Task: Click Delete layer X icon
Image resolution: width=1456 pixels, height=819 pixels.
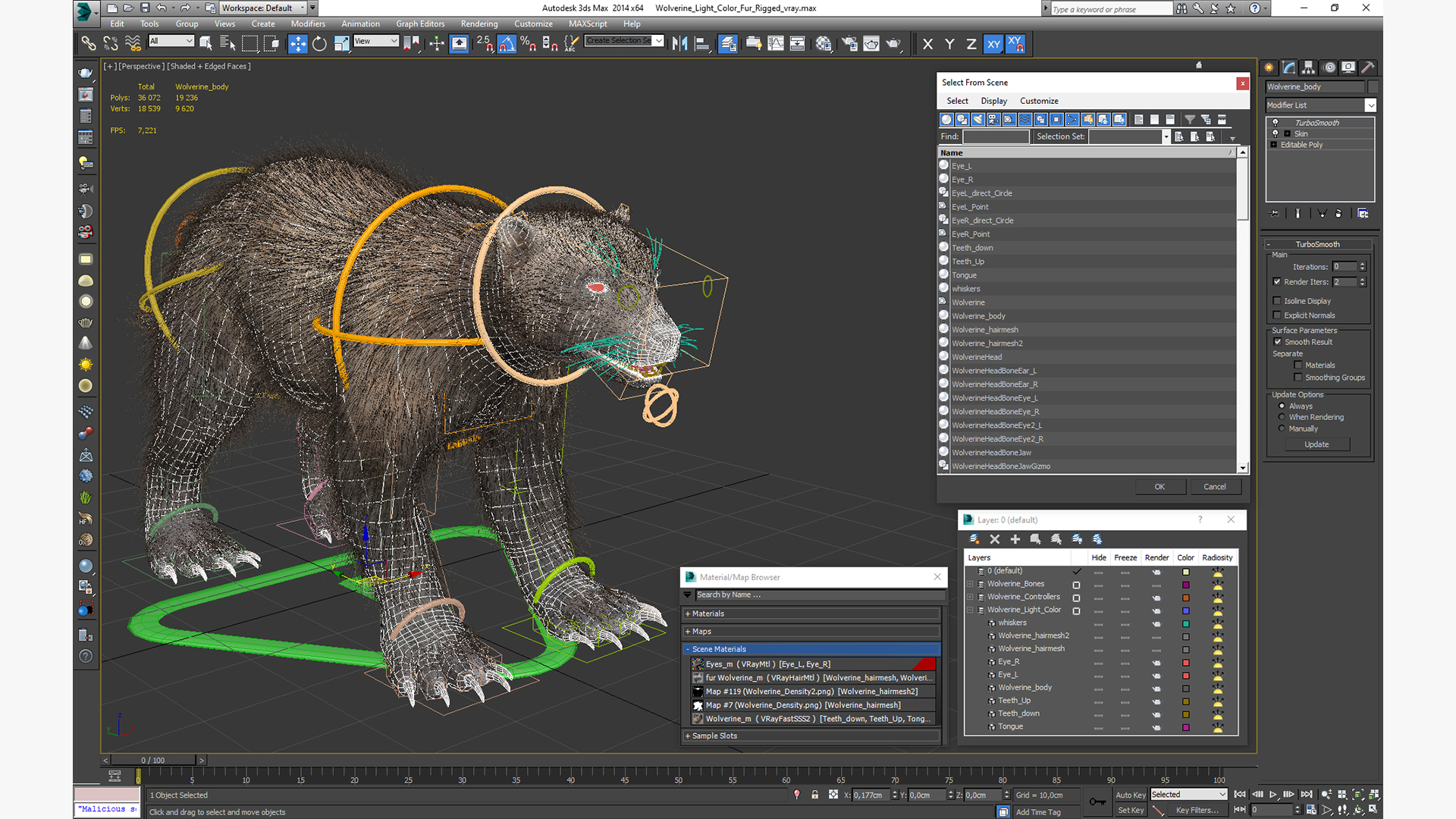Action: 995,539
